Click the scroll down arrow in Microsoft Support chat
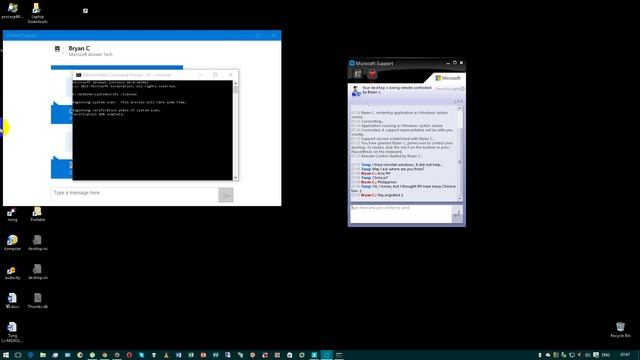This screenshot has width=640, height=360. click(x=460, y=198)
